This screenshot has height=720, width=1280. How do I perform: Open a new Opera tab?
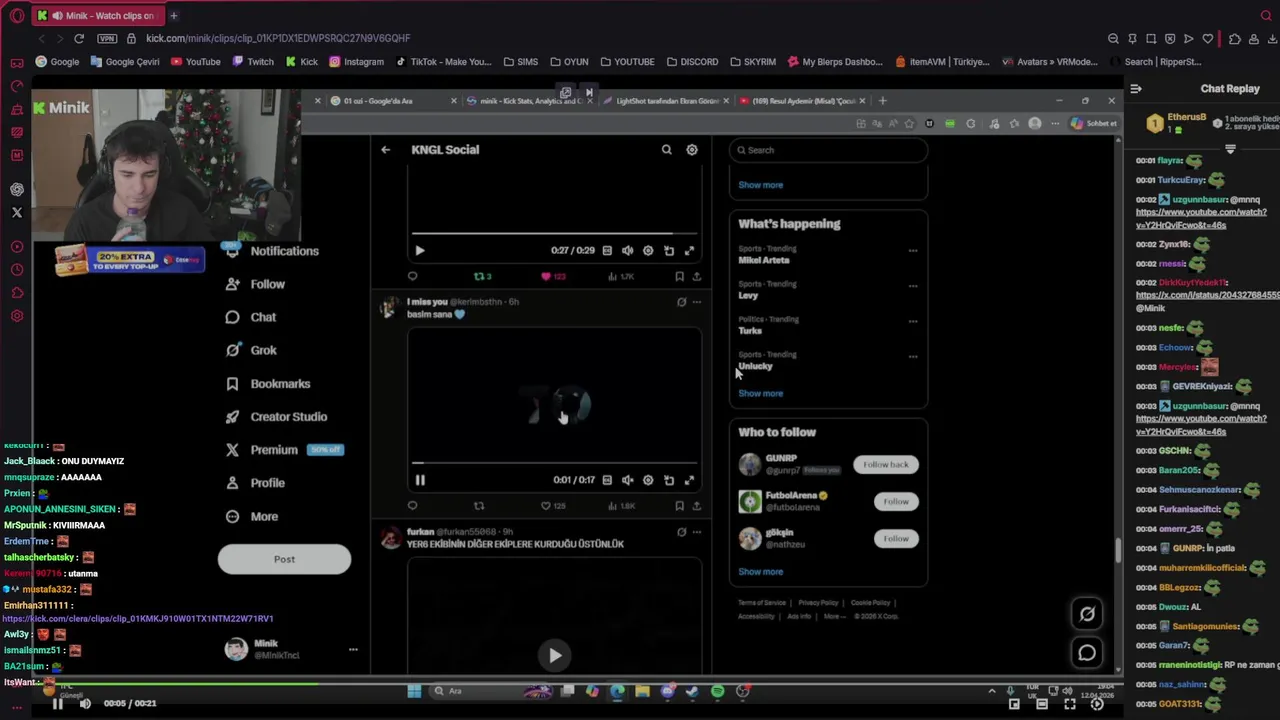click(173, 16)
